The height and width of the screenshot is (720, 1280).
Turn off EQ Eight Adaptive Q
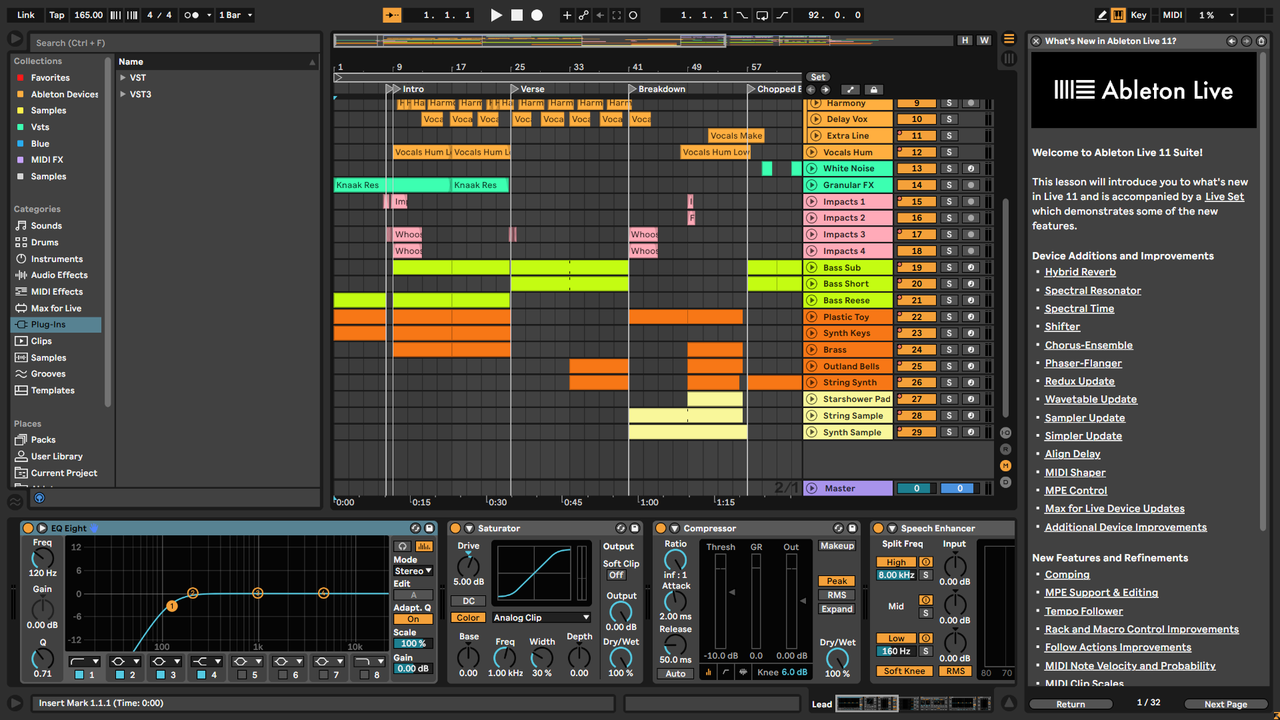(413, 619)
